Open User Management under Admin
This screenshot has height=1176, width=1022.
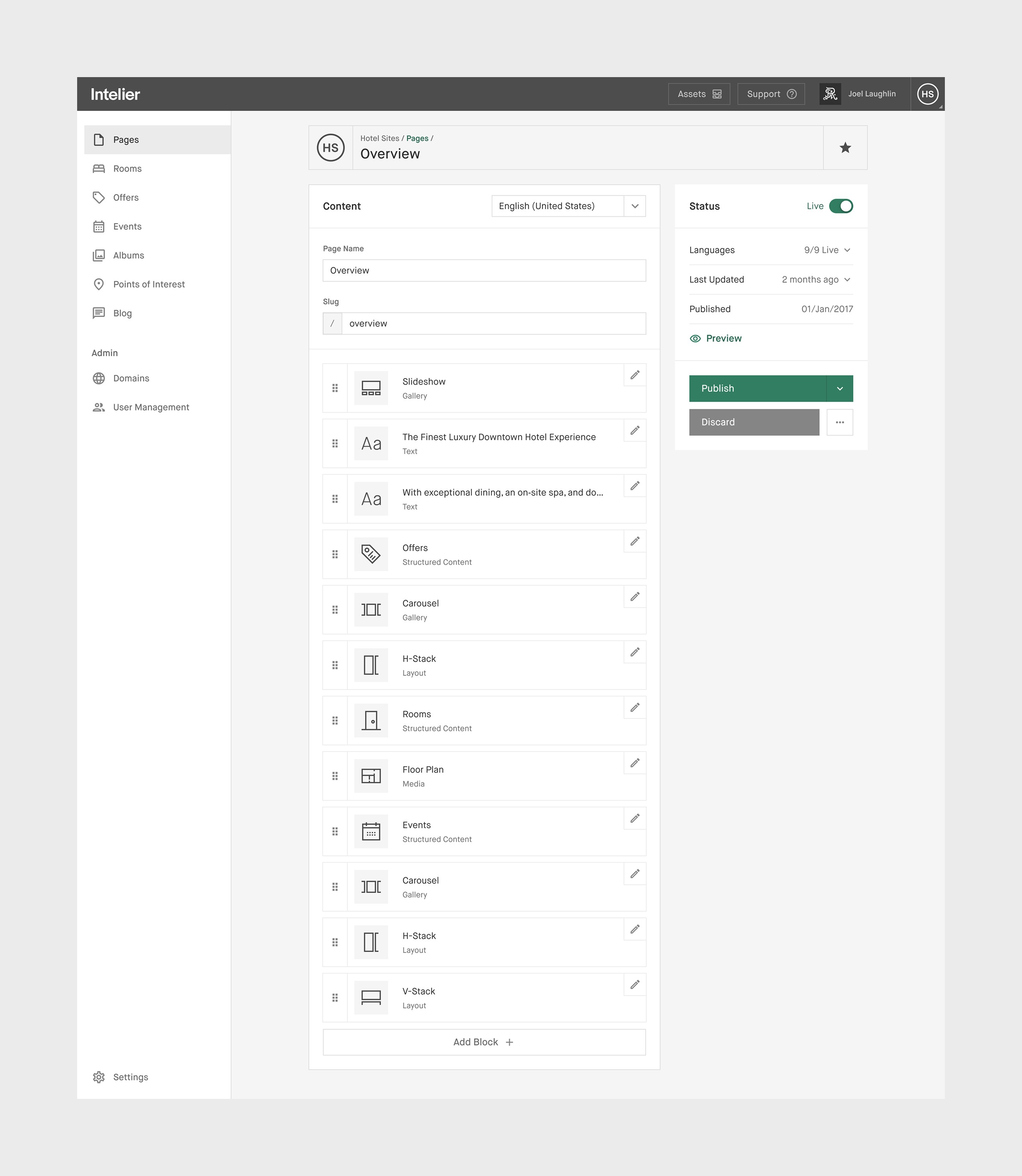tap(151, 407)
